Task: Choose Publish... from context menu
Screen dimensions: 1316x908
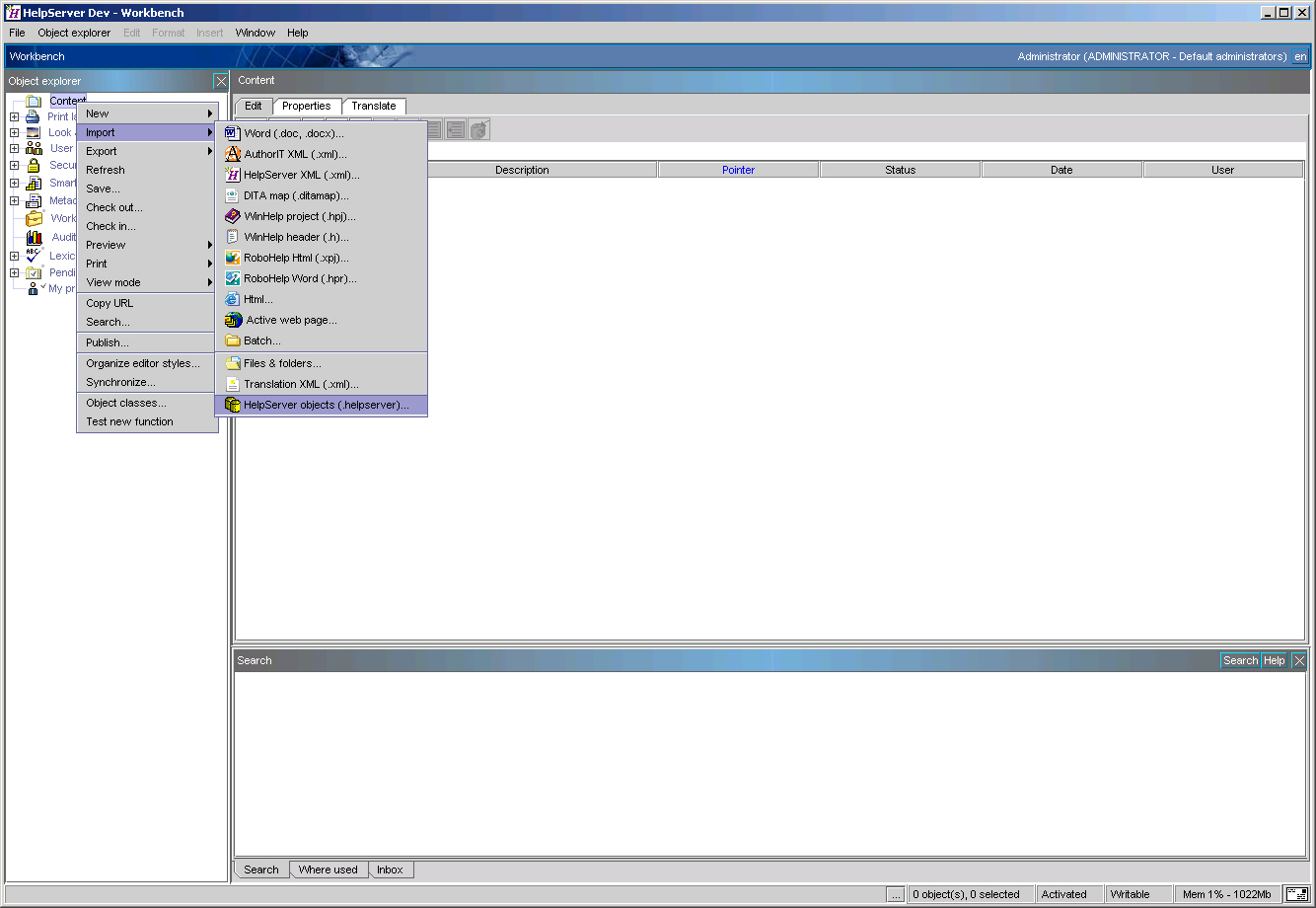Action: coord(147,342)
